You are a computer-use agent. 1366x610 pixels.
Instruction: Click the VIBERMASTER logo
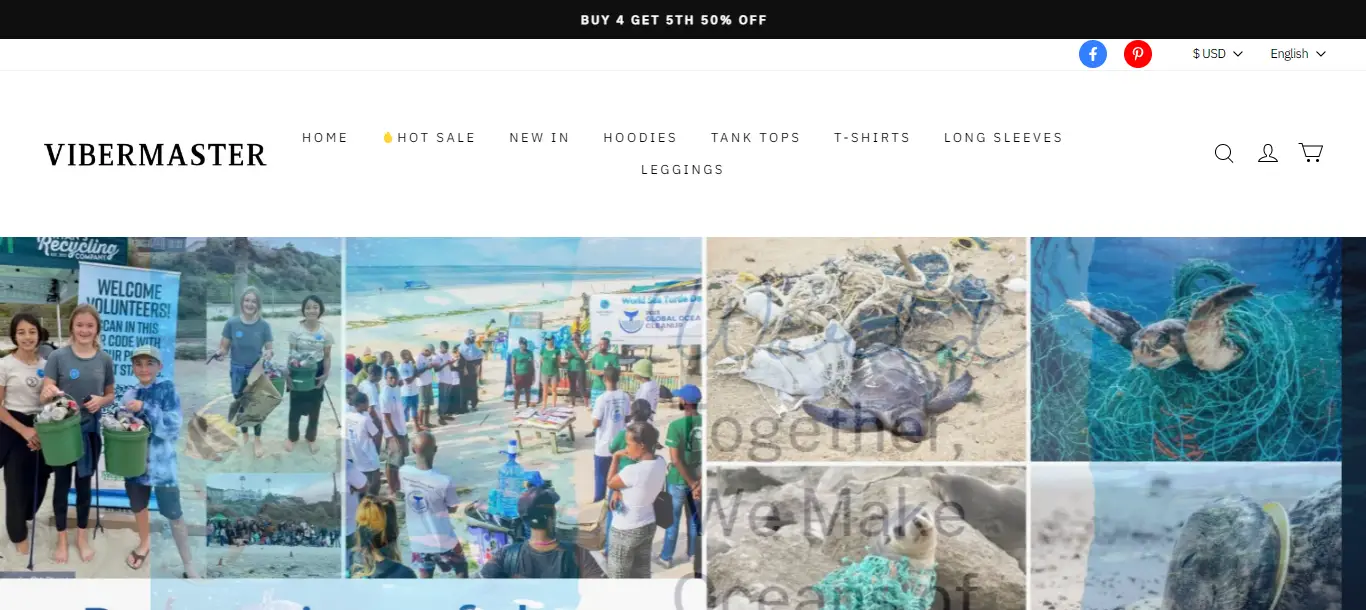click(155, 154)
